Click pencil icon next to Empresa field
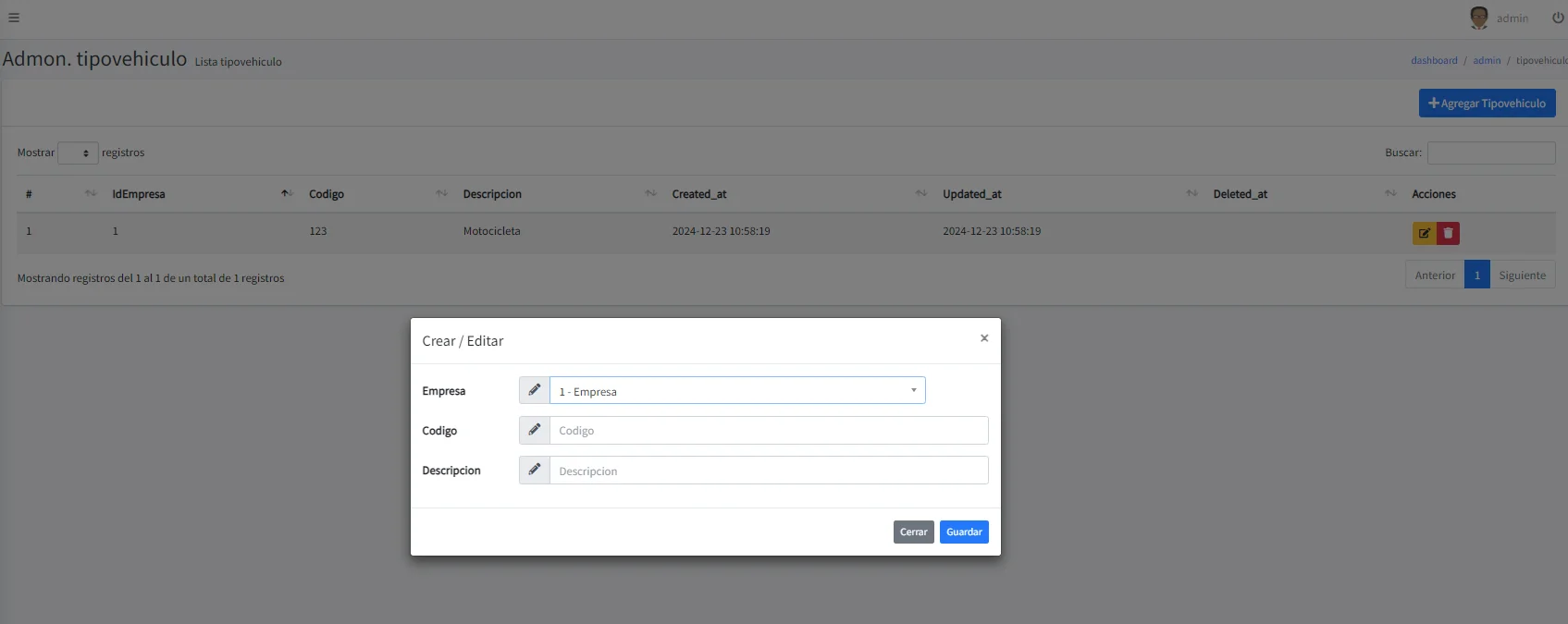The height and width of the screenshot is (624, 1568). pyautogui.click(x=535, y=390)
